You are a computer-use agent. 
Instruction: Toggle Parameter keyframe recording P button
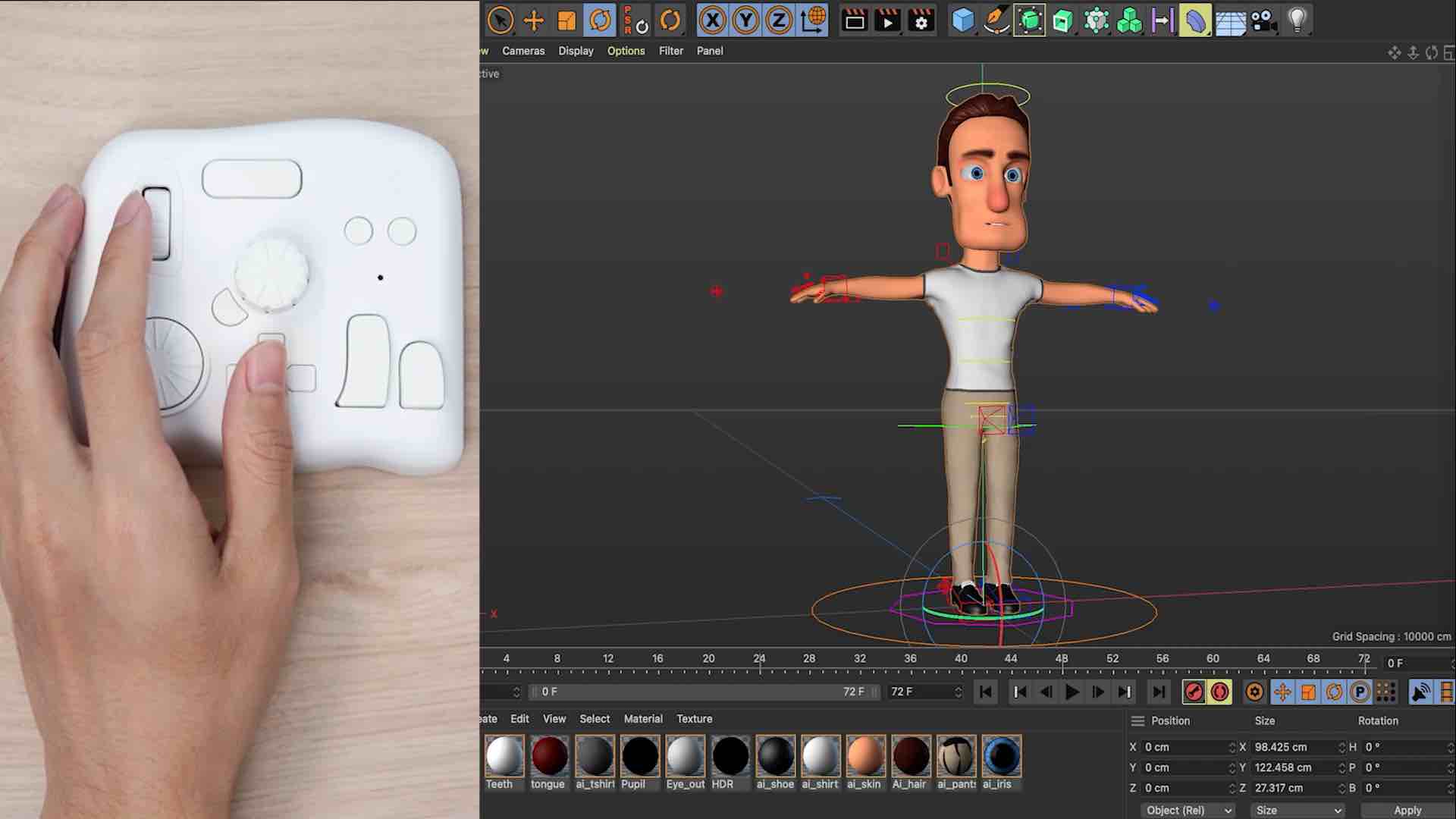coord(1360,692)
